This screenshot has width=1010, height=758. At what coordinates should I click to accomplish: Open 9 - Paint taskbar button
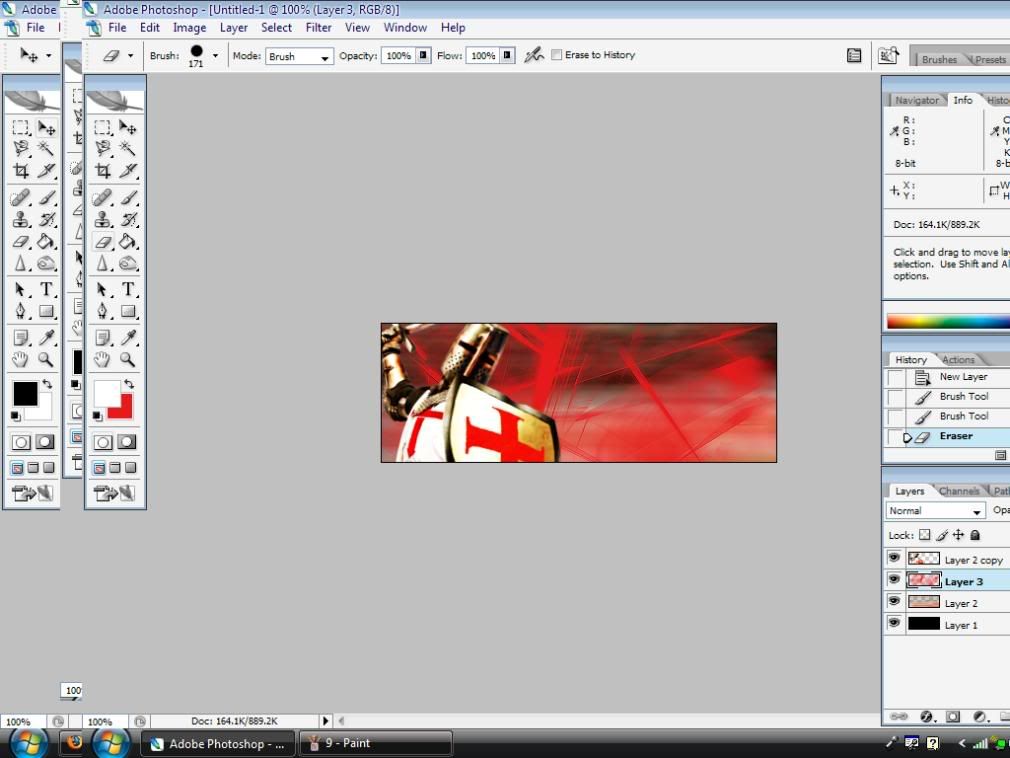pyautogui.click(x=376, y=743)
